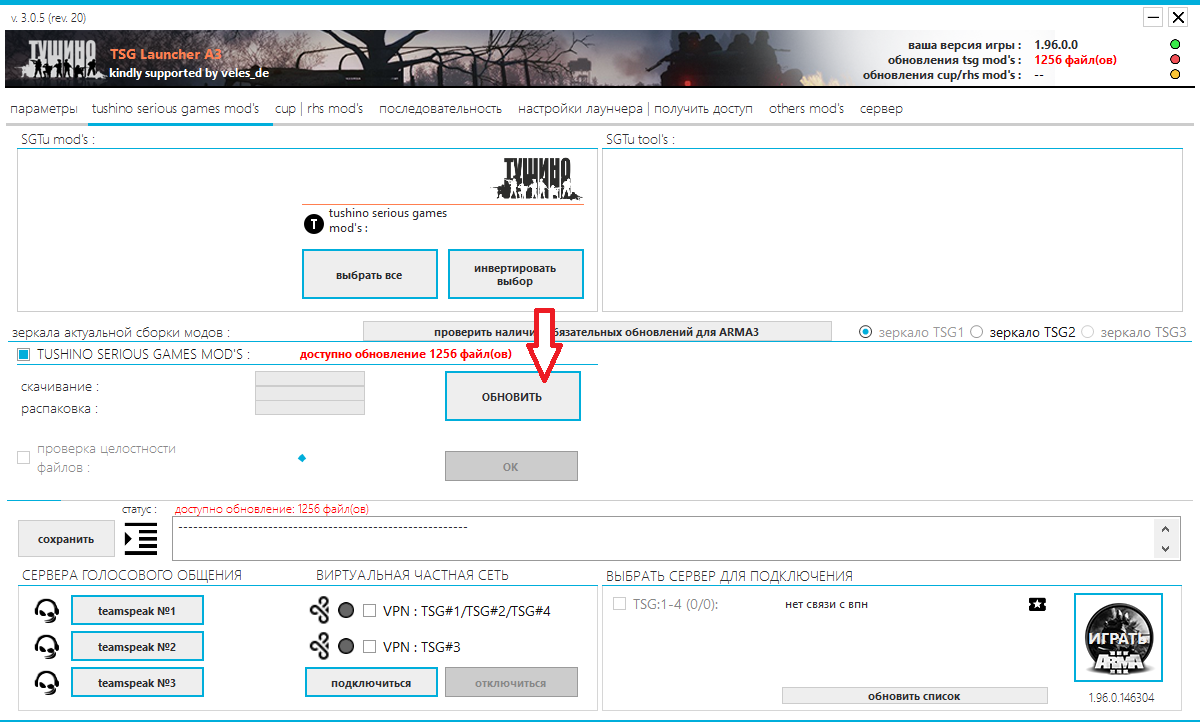Click the TSG:1-4 server favorite star icon

coord(1037,604)
